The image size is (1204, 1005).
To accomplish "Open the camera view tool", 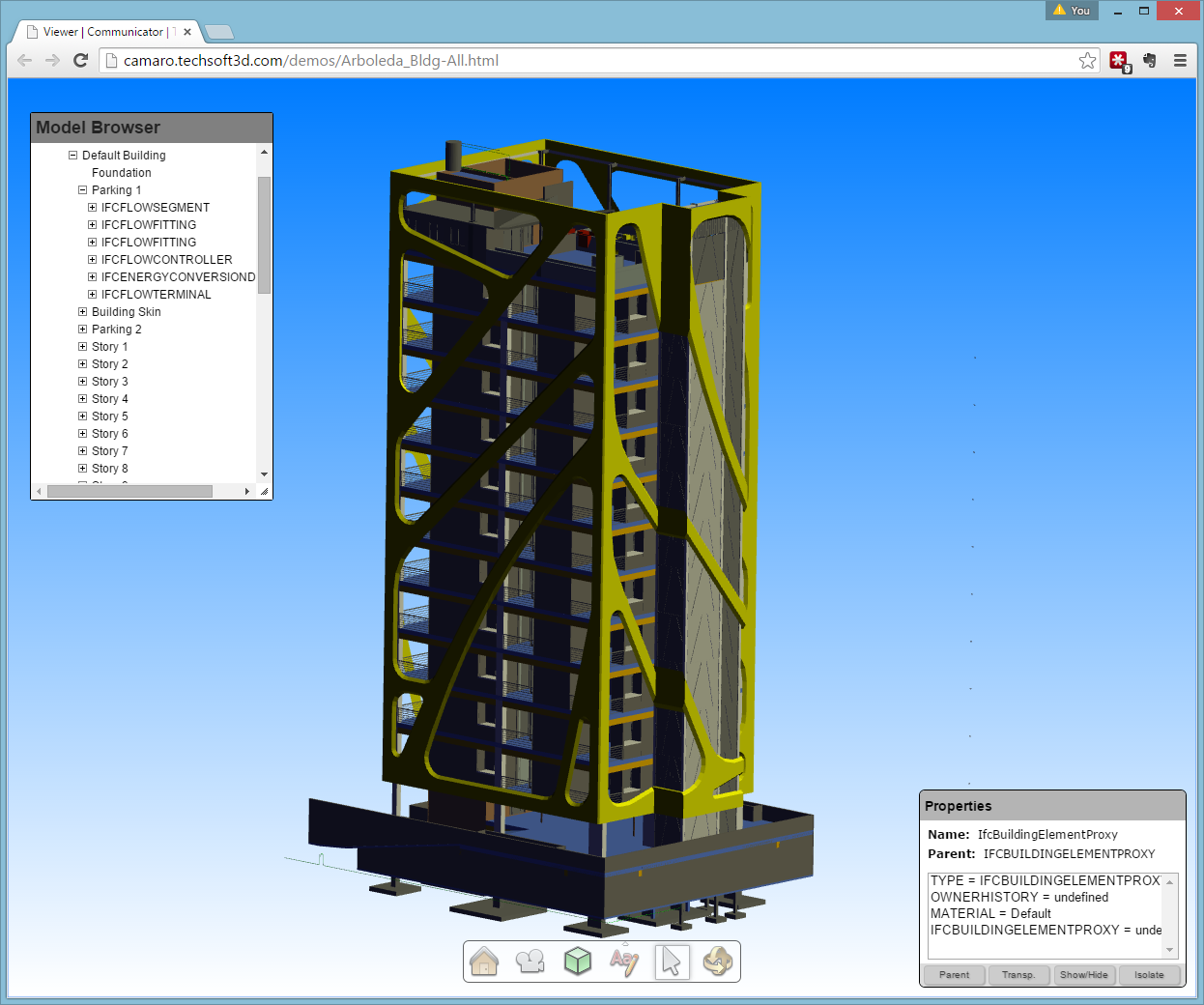I will point(530,962).
